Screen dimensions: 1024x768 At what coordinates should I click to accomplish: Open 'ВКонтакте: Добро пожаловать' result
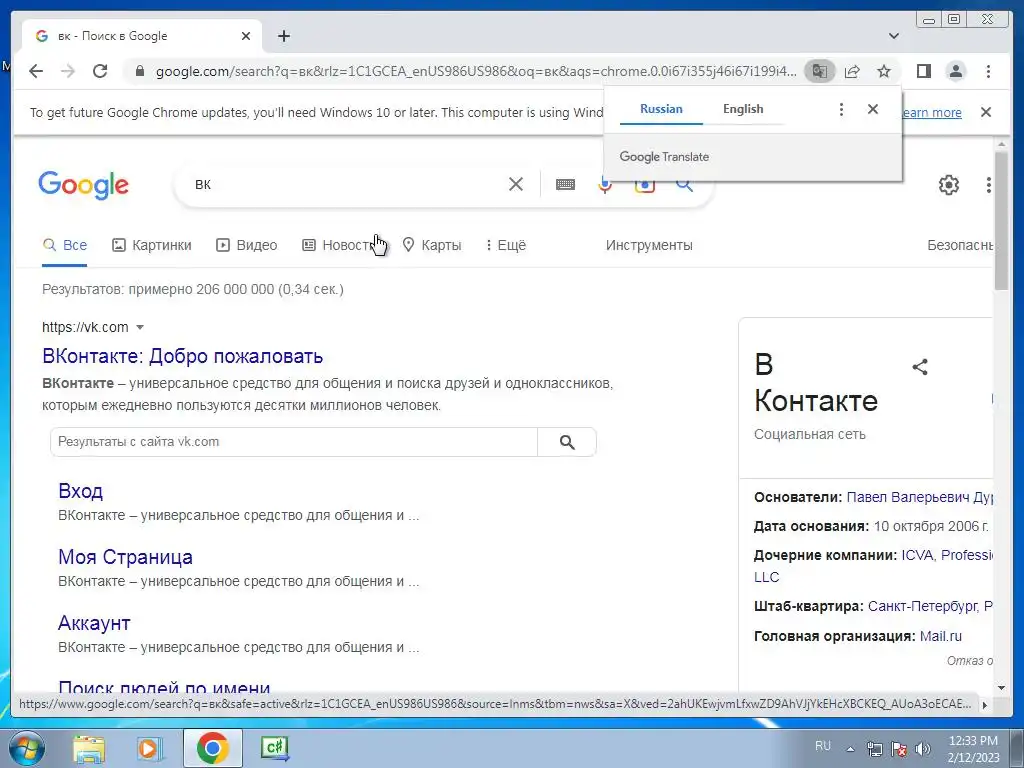click(182, 357)
